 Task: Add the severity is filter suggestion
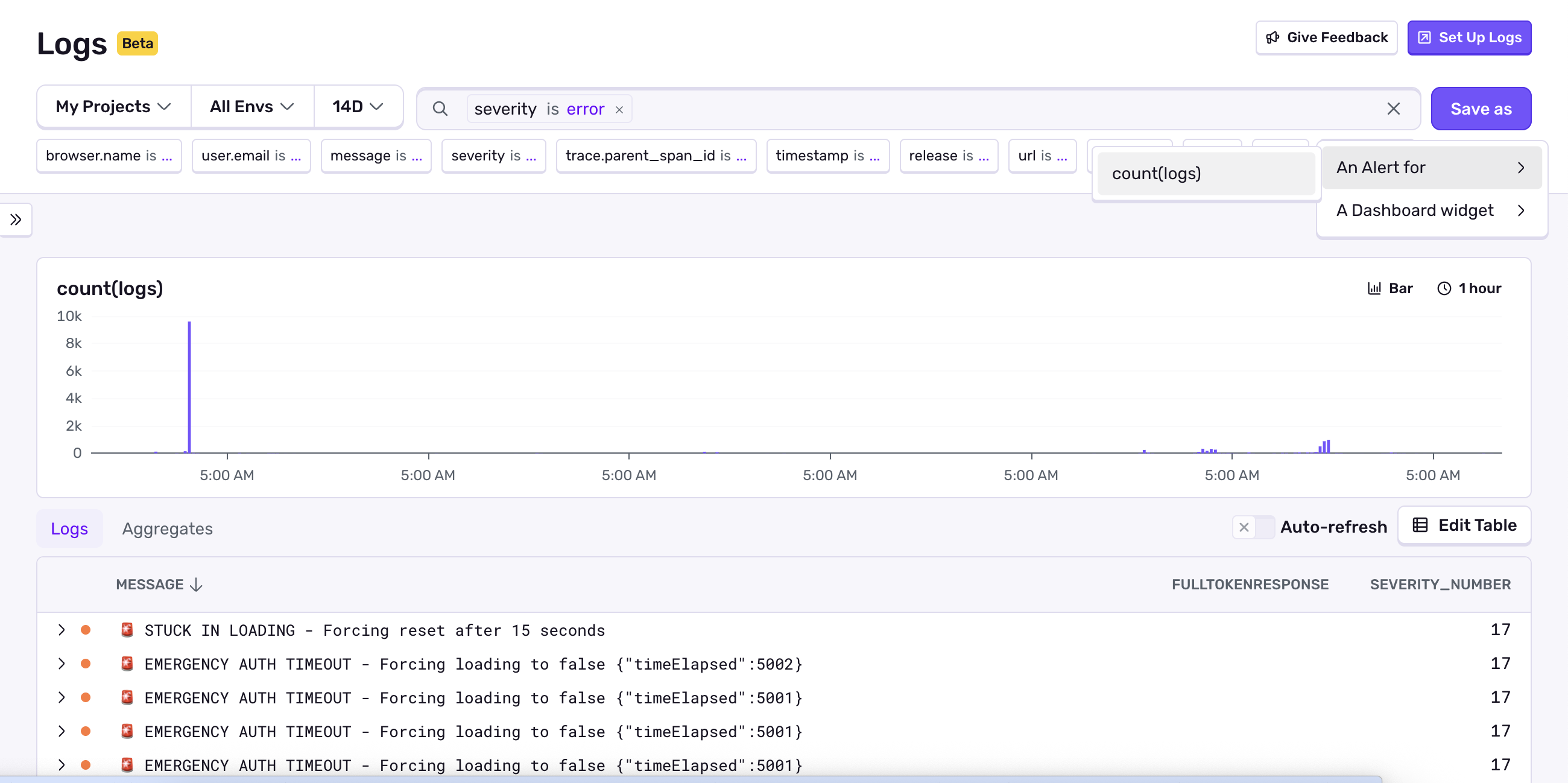(493, 156)
